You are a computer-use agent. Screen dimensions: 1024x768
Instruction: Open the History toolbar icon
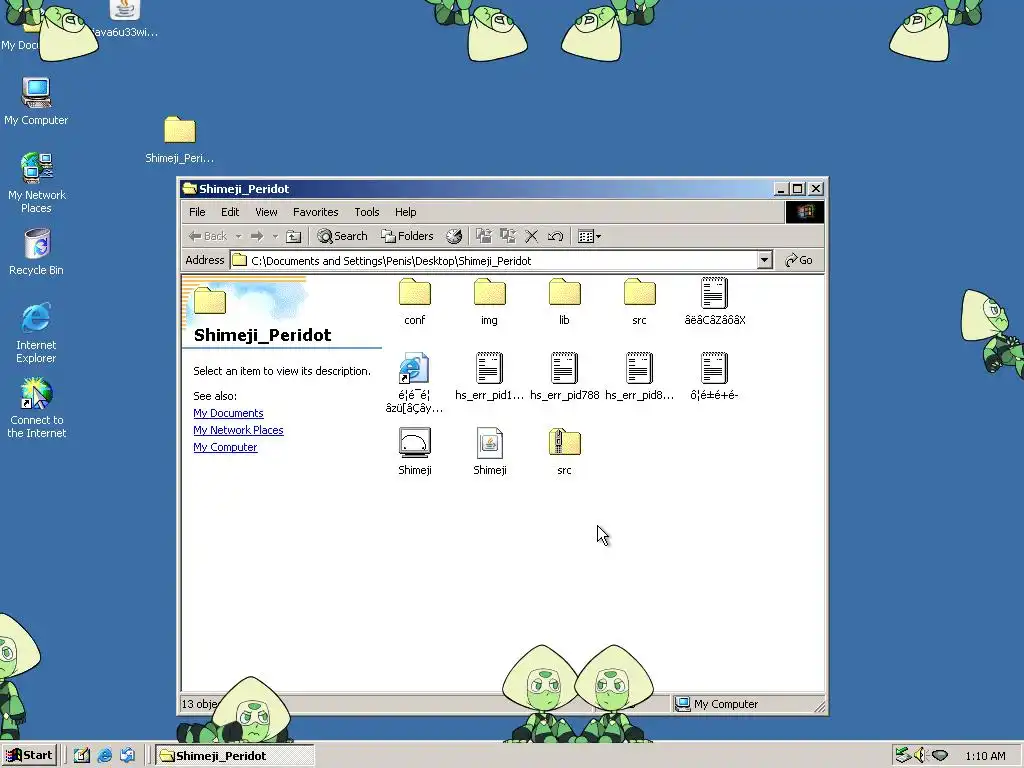[454, 236]
